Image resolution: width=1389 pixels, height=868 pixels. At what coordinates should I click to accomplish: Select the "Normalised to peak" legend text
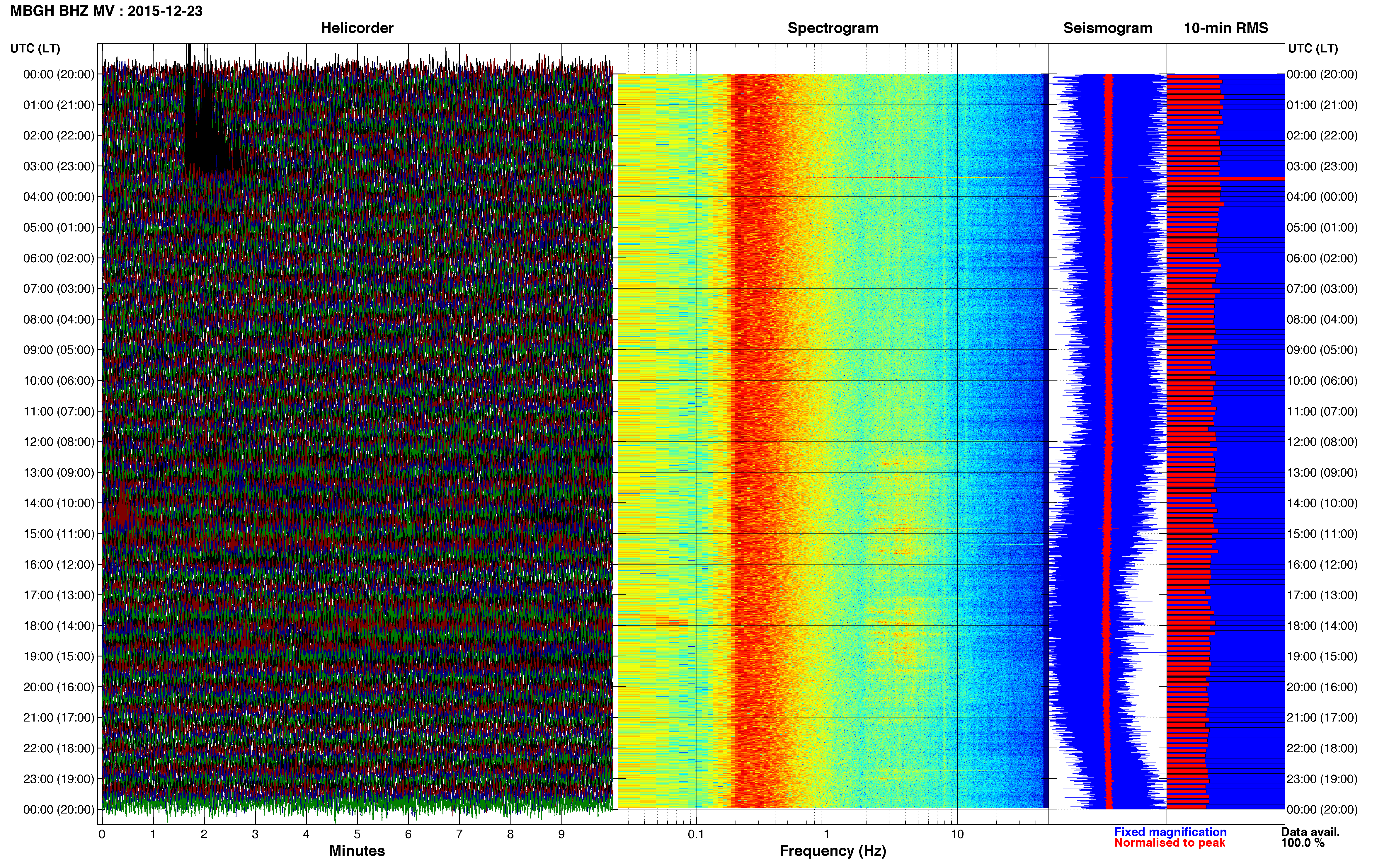pos(1170,843)
